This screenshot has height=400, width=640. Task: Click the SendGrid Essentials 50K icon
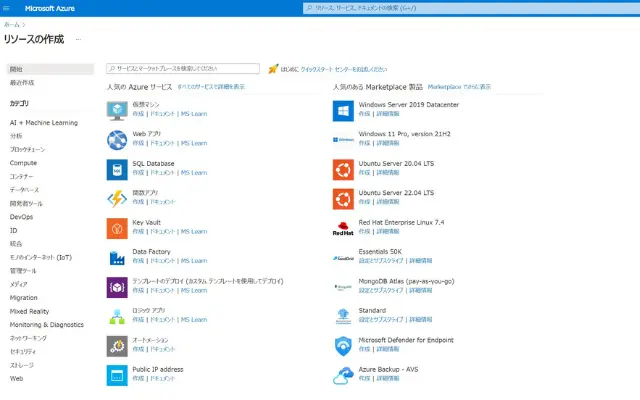(x=343, y=258)
